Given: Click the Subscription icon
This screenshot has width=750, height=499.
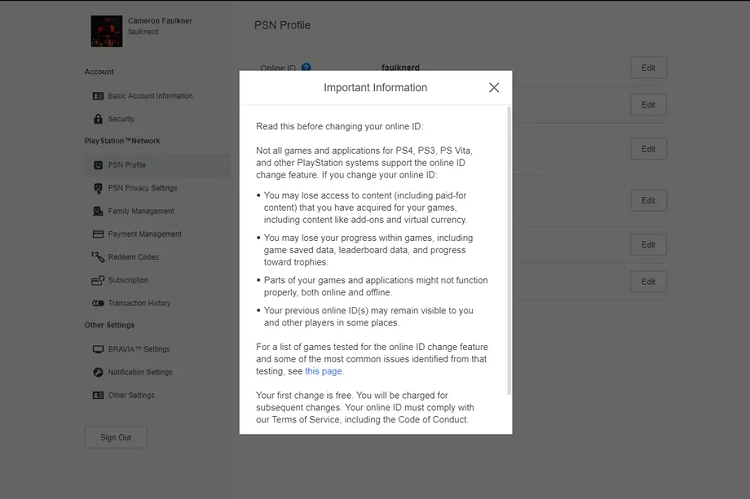Looking at the screenshot, I should coord(98,280).
